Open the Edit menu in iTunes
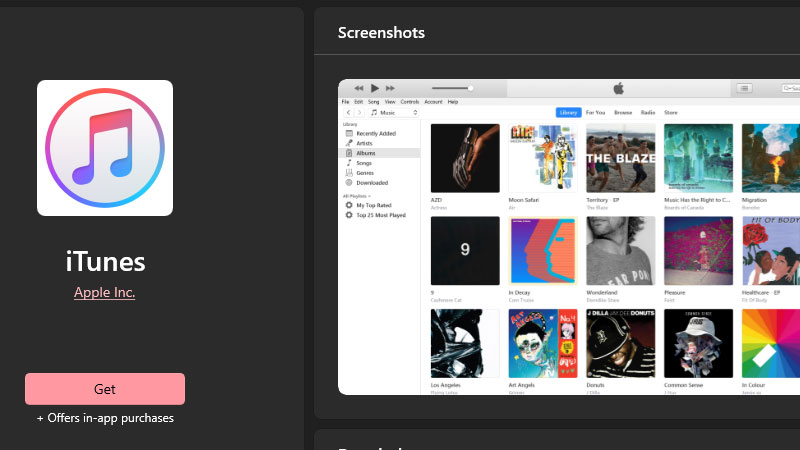The width and height of the screenshot is (800, 450). [359, 102]
